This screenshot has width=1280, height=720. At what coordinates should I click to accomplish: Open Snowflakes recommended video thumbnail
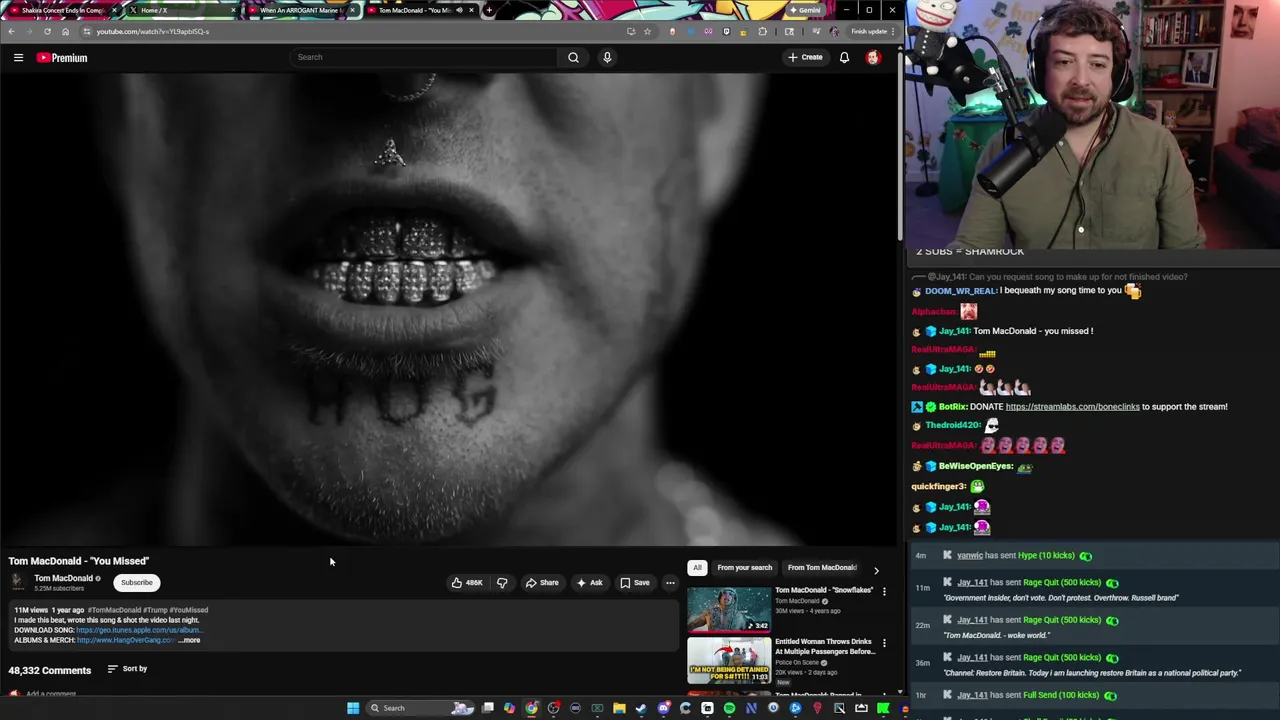tap(729, 609)
